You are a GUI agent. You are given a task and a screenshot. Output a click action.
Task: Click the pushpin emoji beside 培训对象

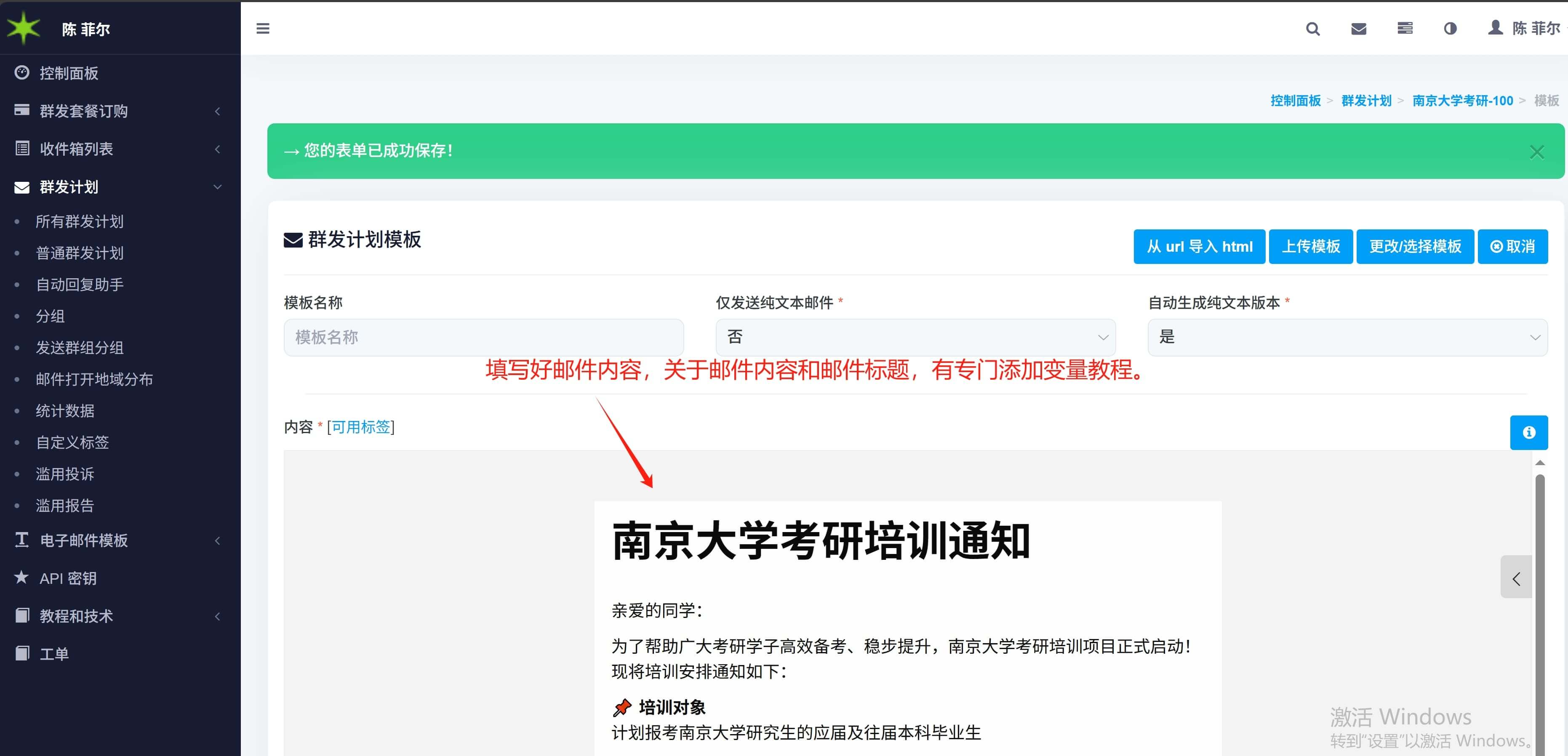point(622,707)
